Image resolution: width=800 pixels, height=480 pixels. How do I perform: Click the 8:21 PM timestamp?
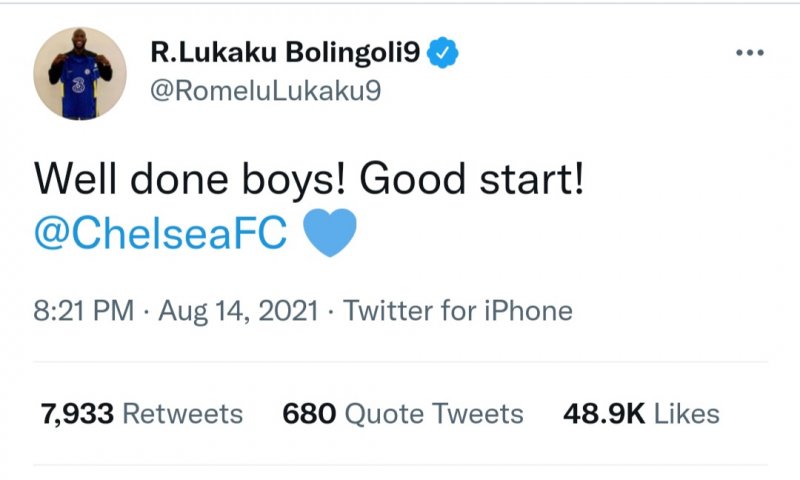tap(83, 311)
